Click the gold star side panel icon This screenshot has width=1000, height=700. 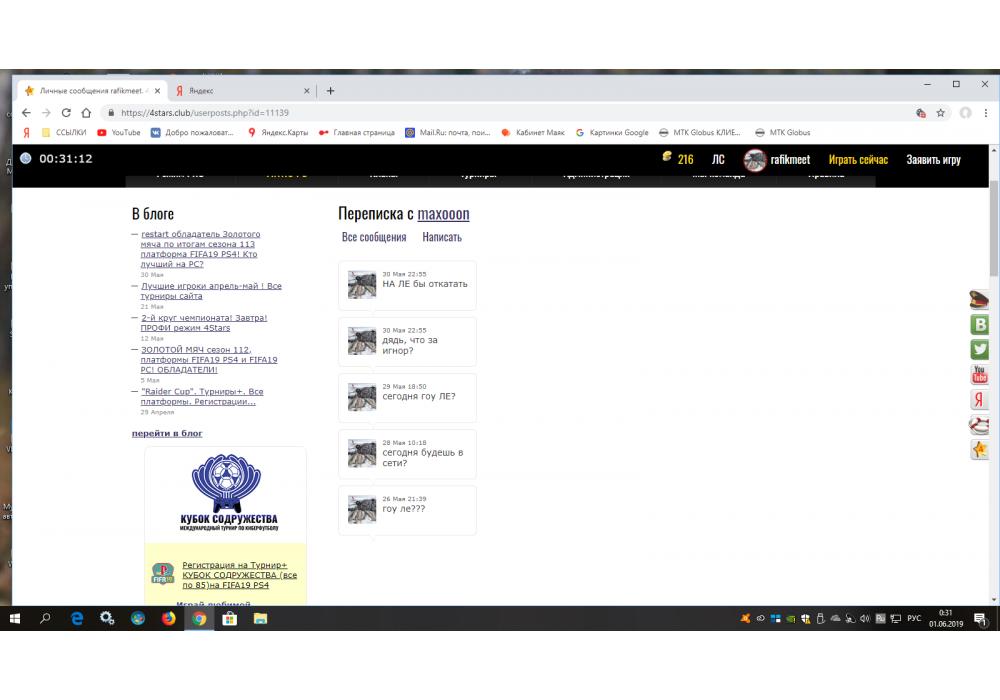979,450
